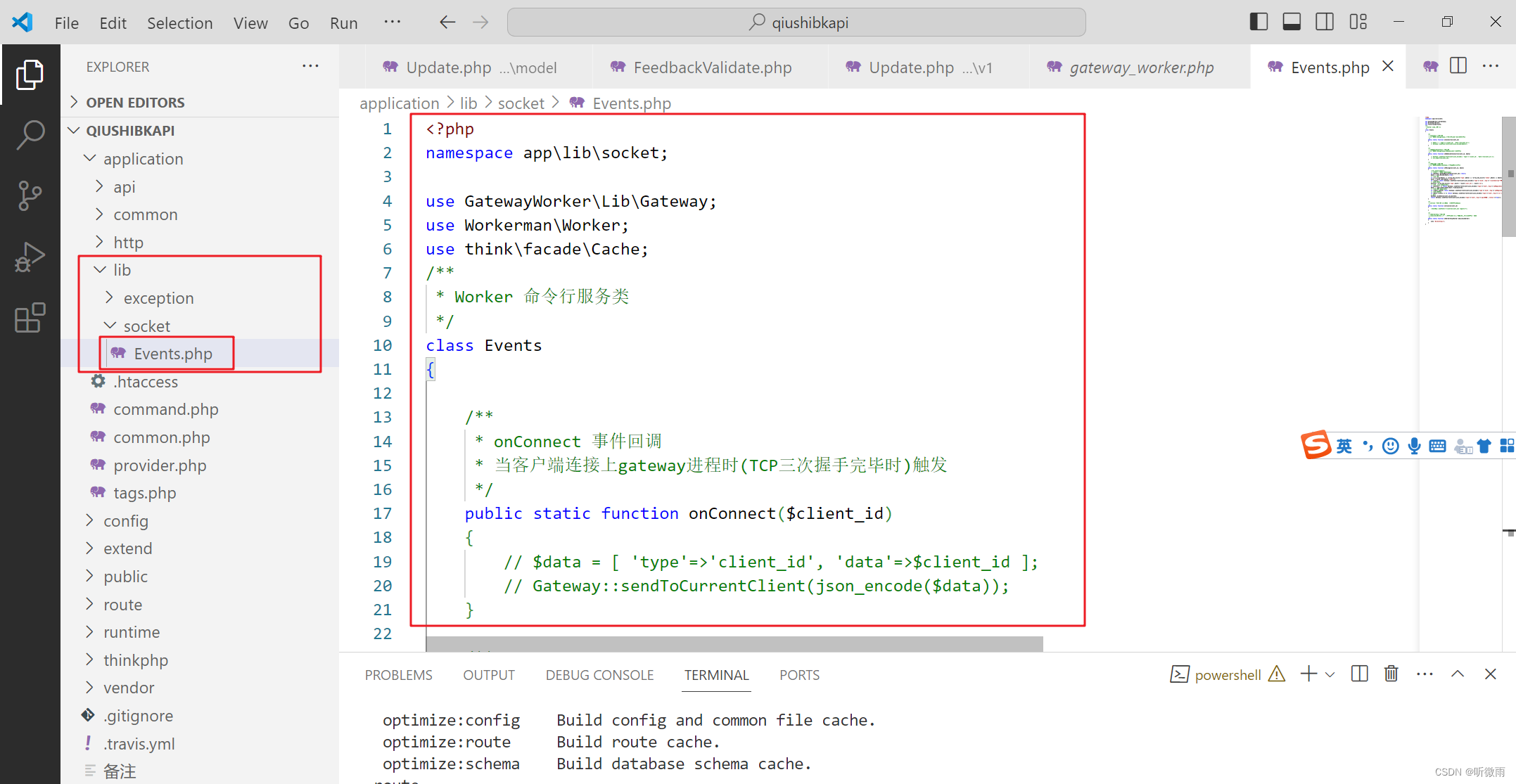Image resolution: width=1516 pixels, height=784 pixels.
Task: Kill terminal with the trash icon
Action: (x=1391, y=674)
